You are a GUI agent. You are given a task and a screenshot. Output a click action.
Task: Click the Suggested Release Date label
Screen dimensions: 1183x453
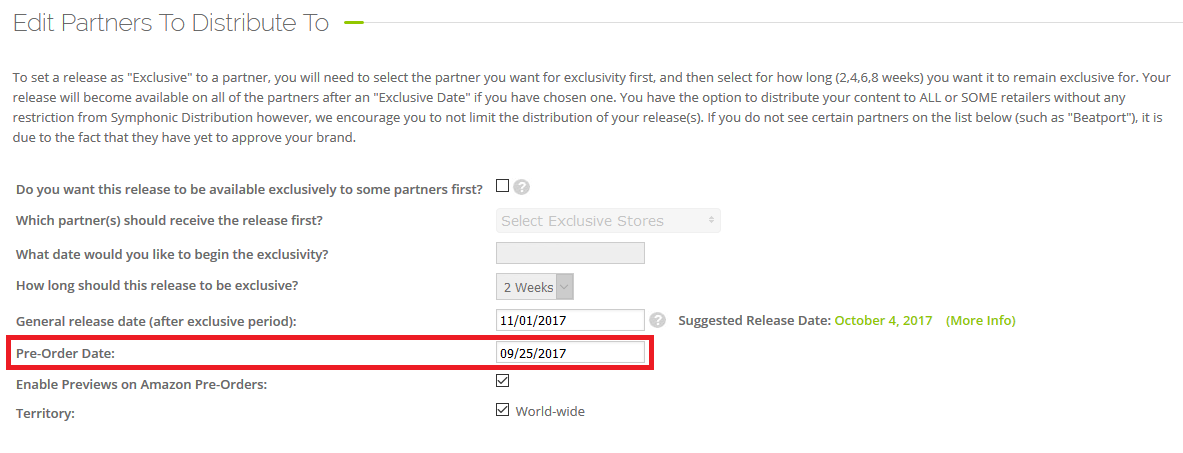(x=754, y=321)
